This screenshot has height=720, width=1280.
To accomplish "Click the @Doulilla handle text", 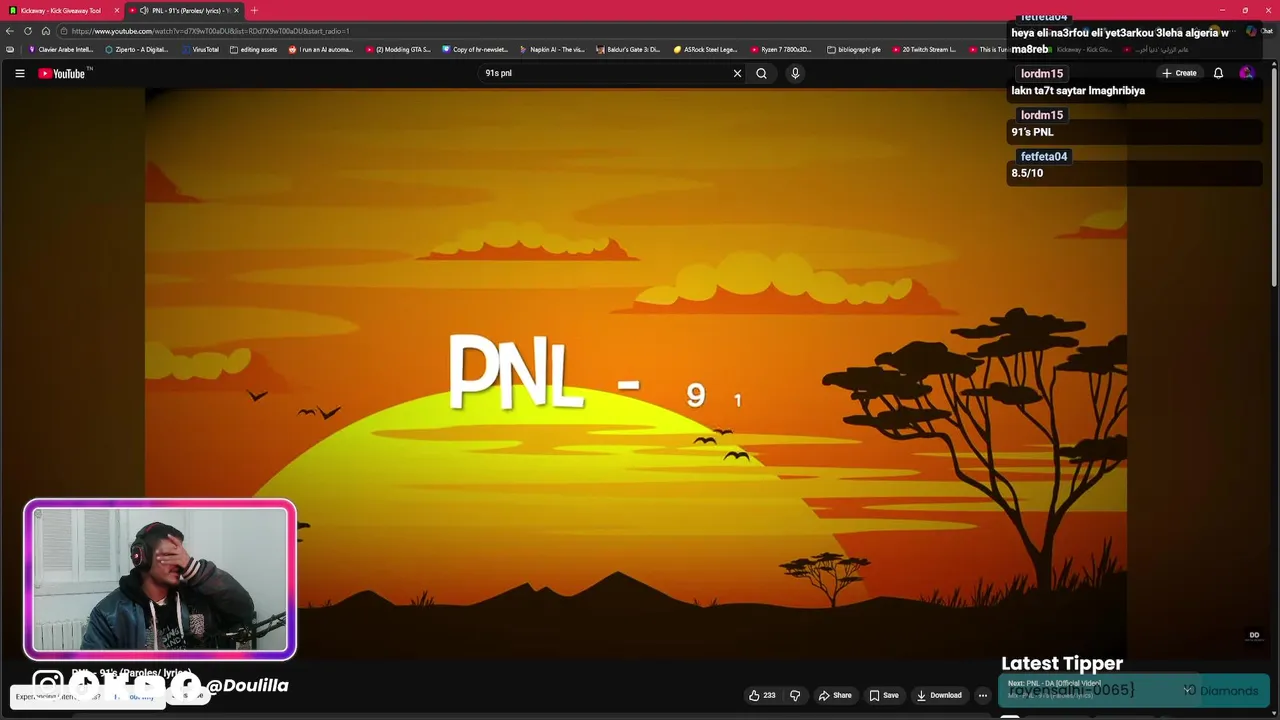I will (x=247, y=685).
